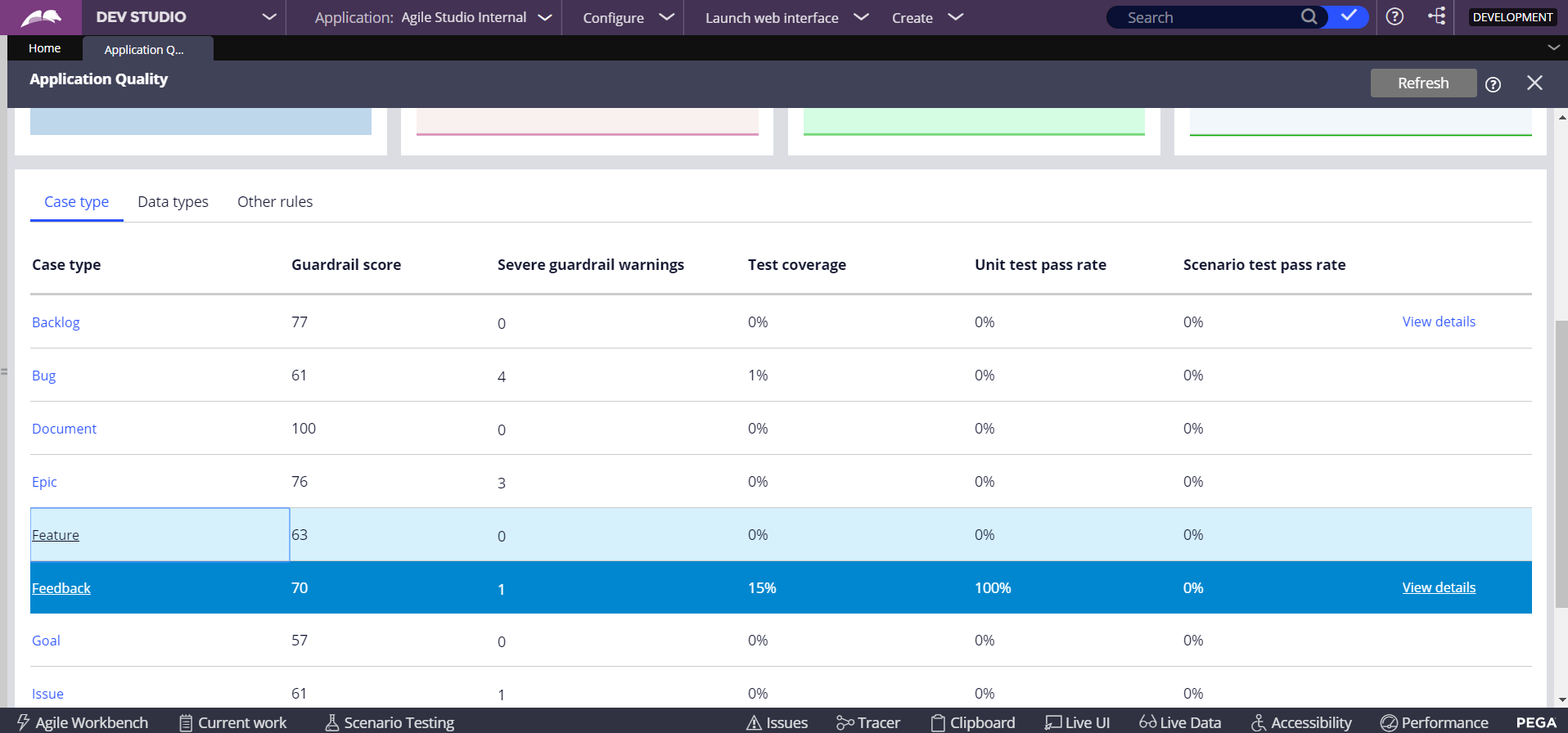Open the Feedback case type link

(x=61, y=588)
